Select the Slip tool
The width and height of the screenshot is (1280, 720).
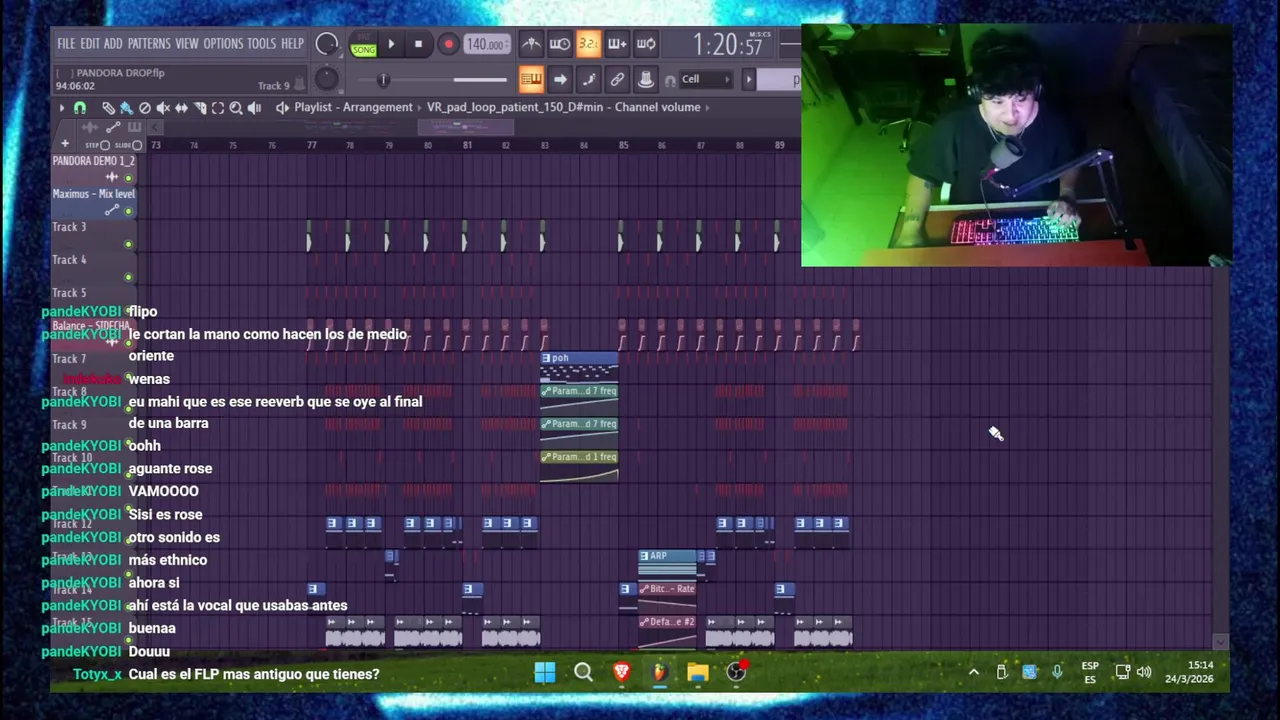pos(181,108)
